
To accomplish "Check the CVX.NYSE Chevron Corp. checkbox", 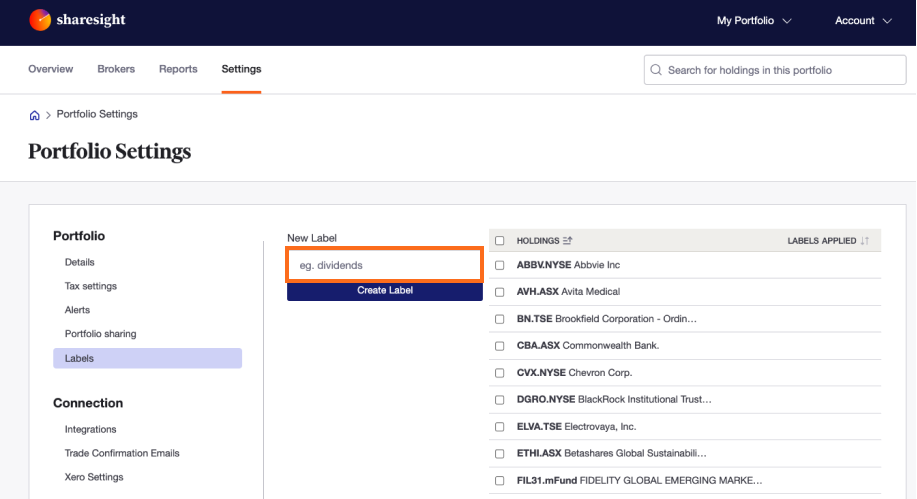I will 499,373.
